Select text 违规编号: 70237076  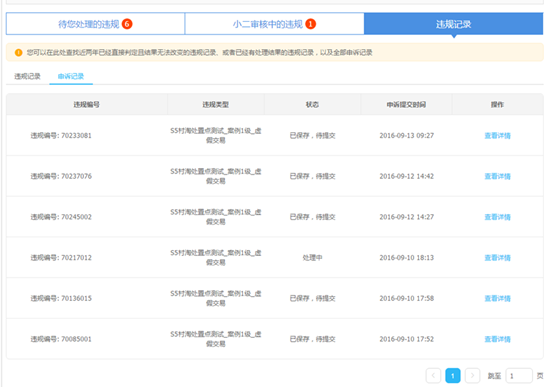[x=61, y=176]
